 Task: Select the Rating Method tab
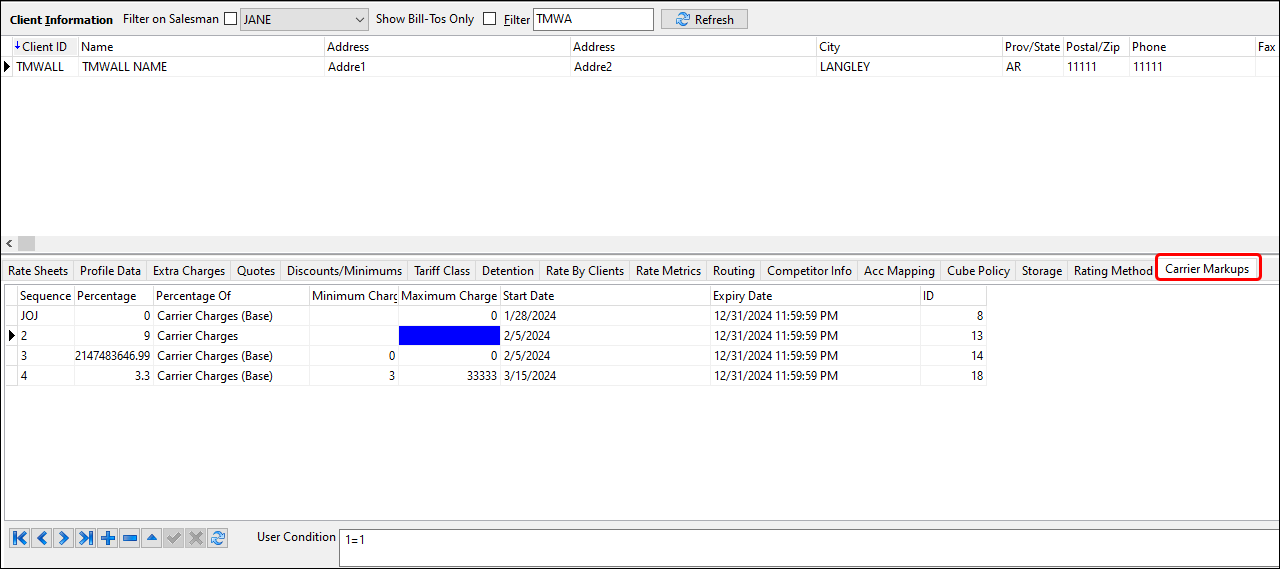tap(1112, 271)
